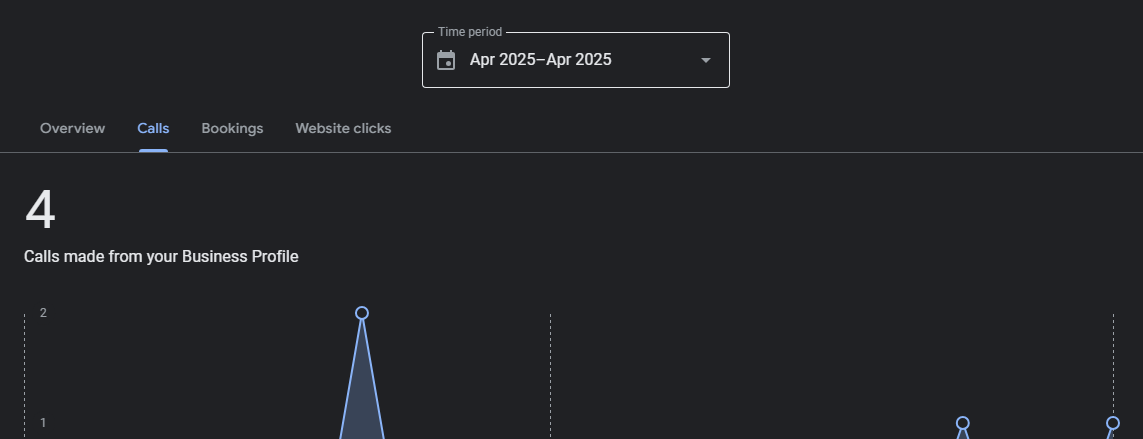Select the Calls tab
This screenshot has width=1143, height=439.
153,128
